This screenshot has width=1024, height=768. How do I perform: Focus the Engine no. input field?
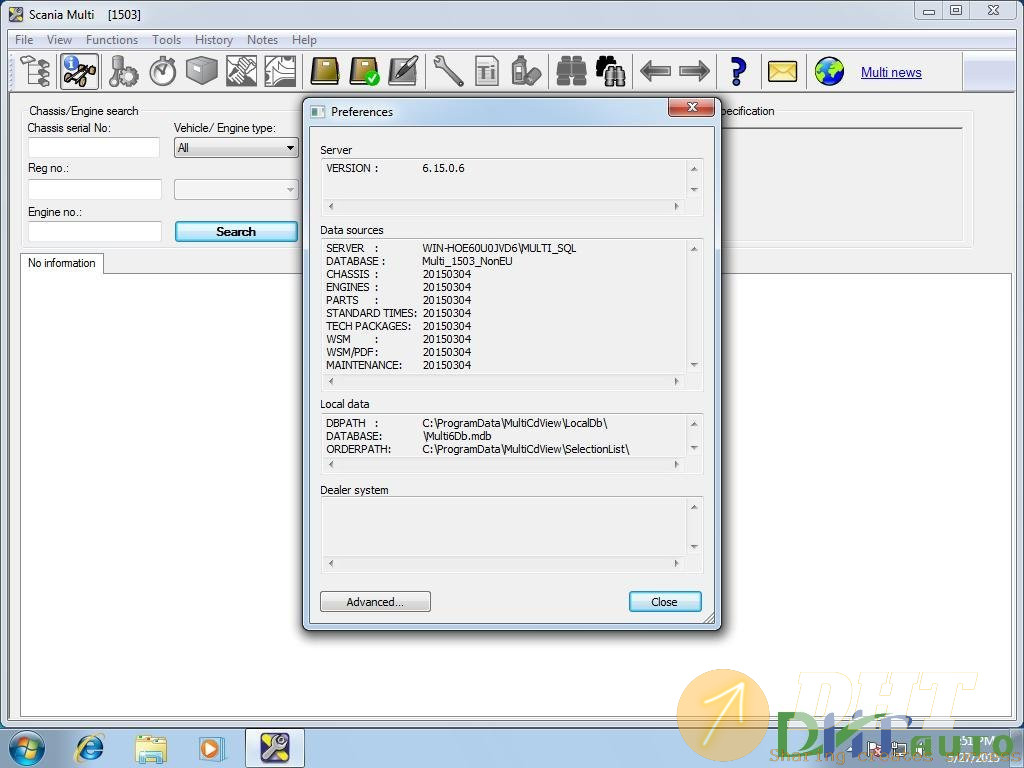coord(95,231)
